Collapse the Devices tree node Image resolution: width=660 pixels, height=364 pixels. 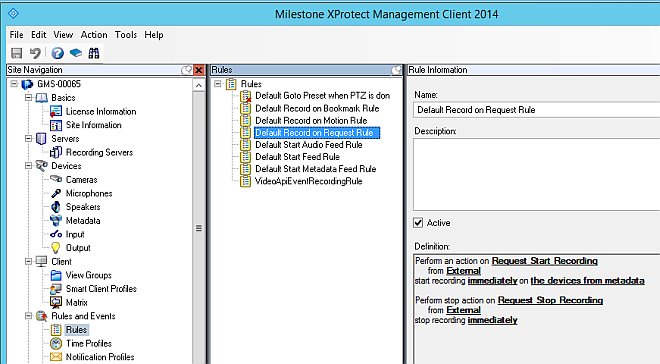click(x=28, y=166)
